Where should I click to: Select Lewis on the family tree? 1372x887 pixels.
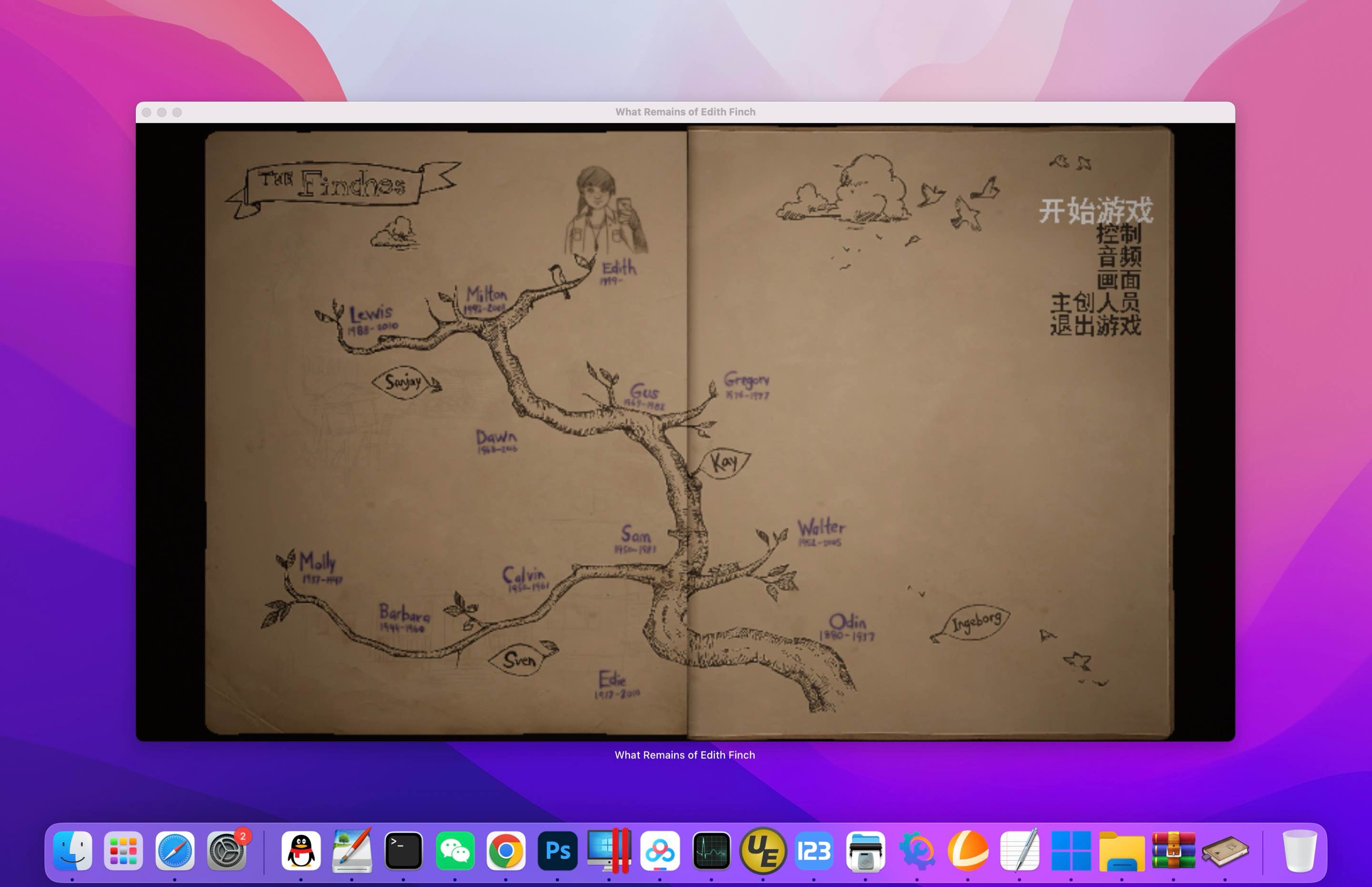tap(371, 314)
